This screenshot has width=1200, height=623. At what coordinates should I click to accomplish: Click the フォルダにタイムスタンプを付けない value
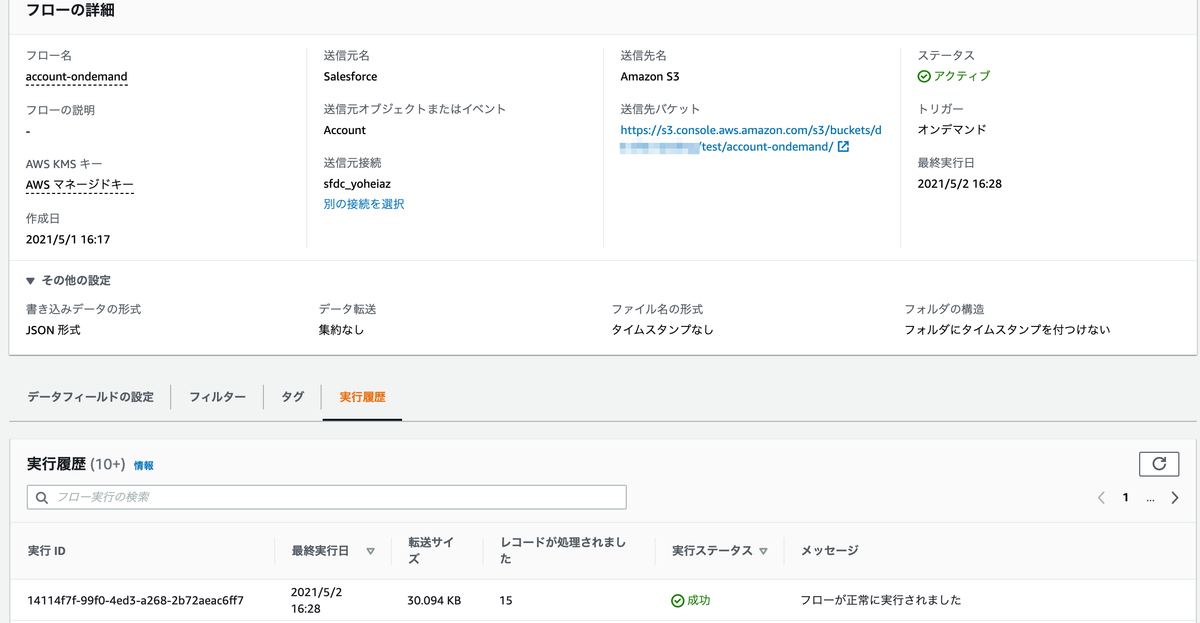1007,330
